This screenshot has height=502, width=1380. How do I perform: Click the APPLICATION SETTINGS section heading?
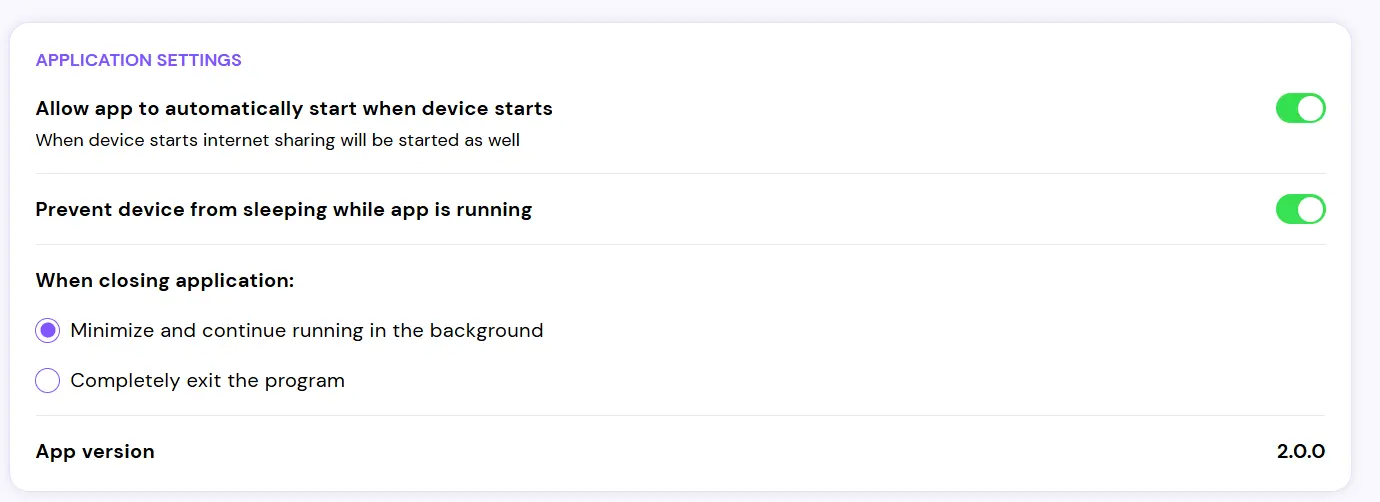click(139, 60)
